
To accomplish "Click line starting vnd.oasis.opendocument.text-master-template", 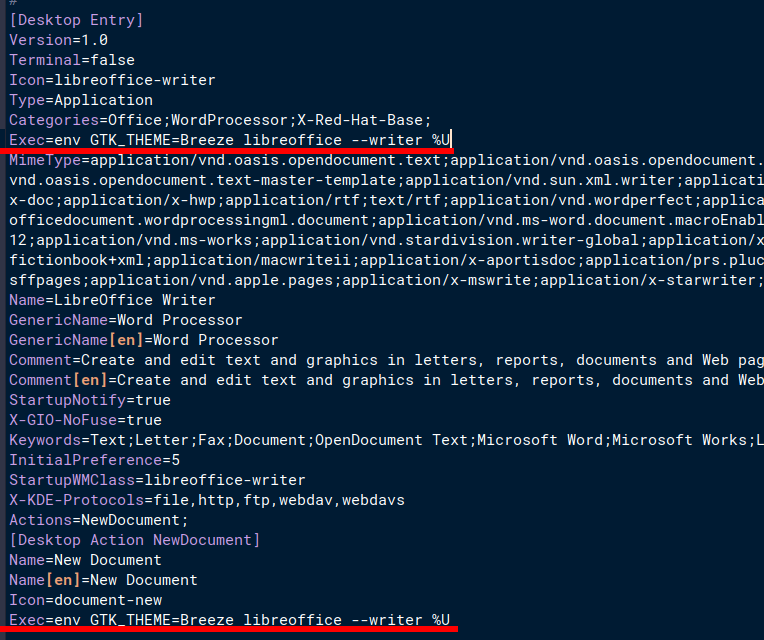I will point(386,180).
